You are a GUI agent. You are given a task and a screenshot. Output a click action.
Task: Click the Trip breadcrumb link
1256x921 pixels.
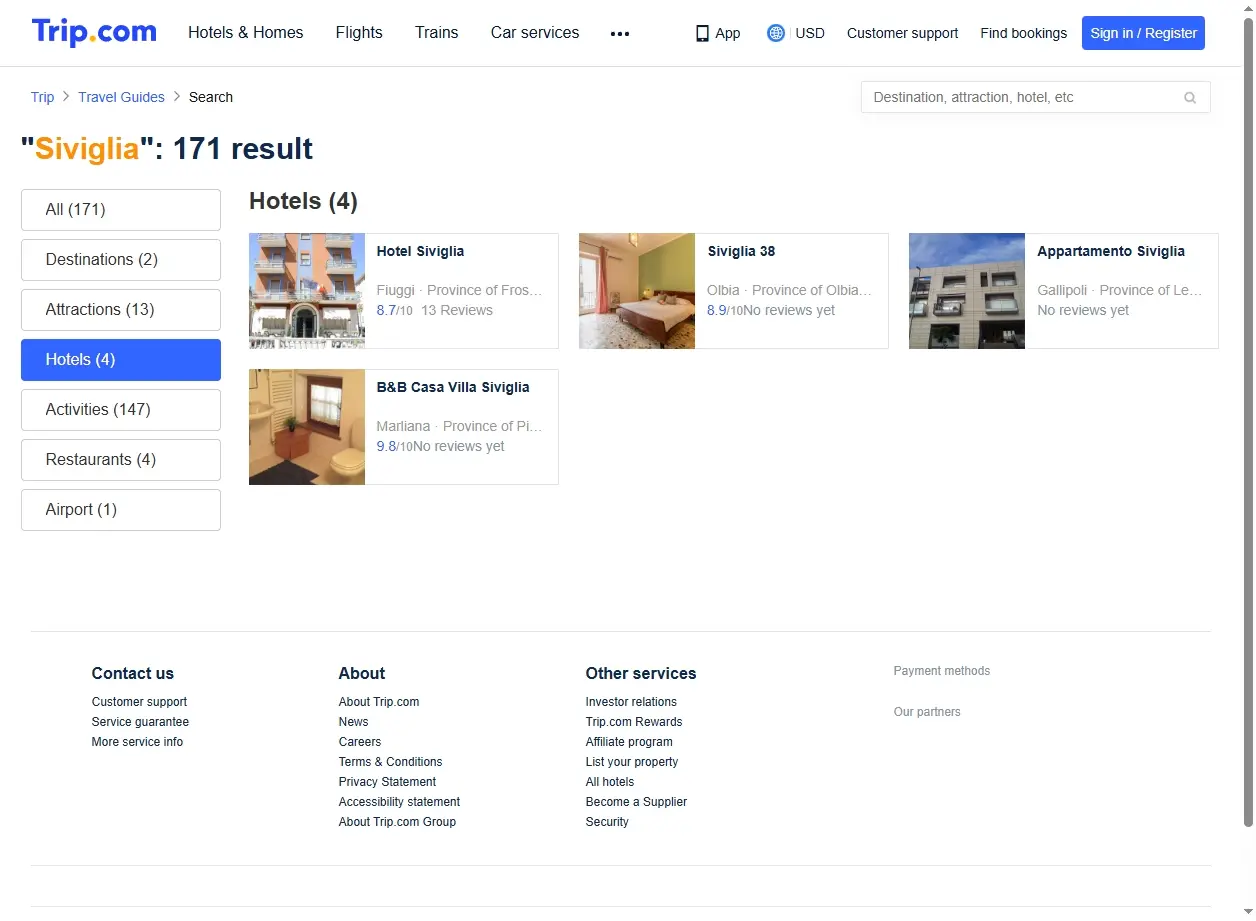(42, 97)
